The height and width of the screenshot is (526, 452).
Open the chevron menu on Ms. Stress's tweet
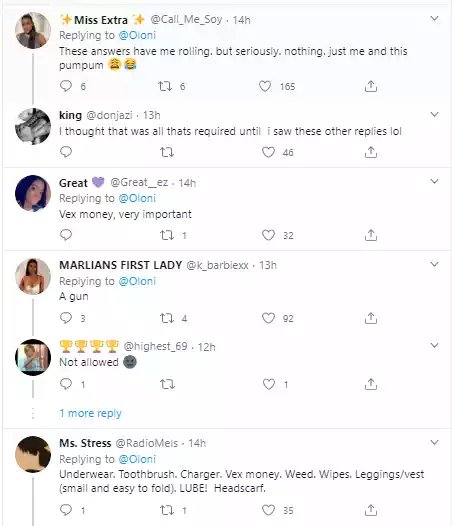coord(435,442)
